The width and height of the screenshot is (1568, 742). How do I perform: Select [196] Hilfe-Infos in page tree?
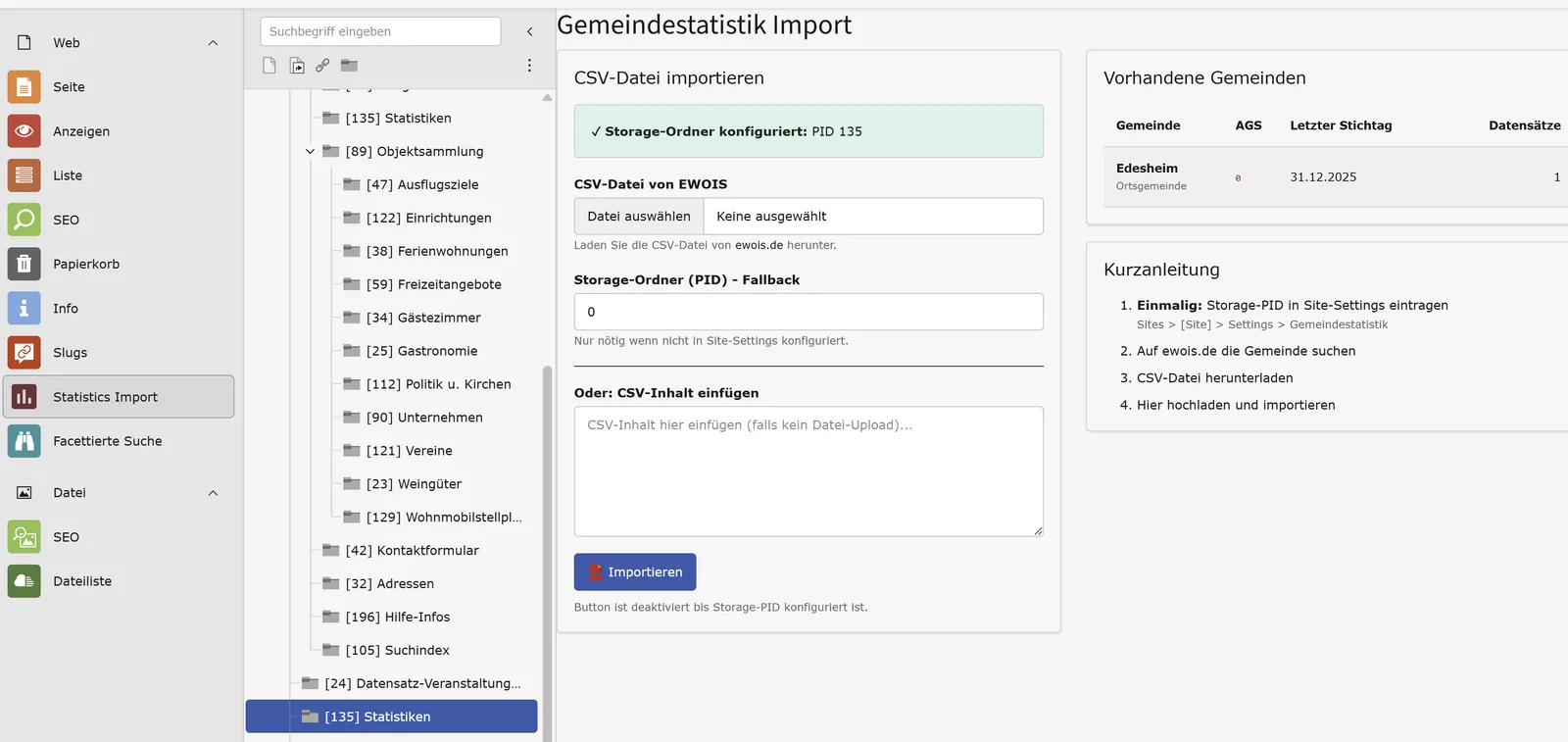point(398,618)
